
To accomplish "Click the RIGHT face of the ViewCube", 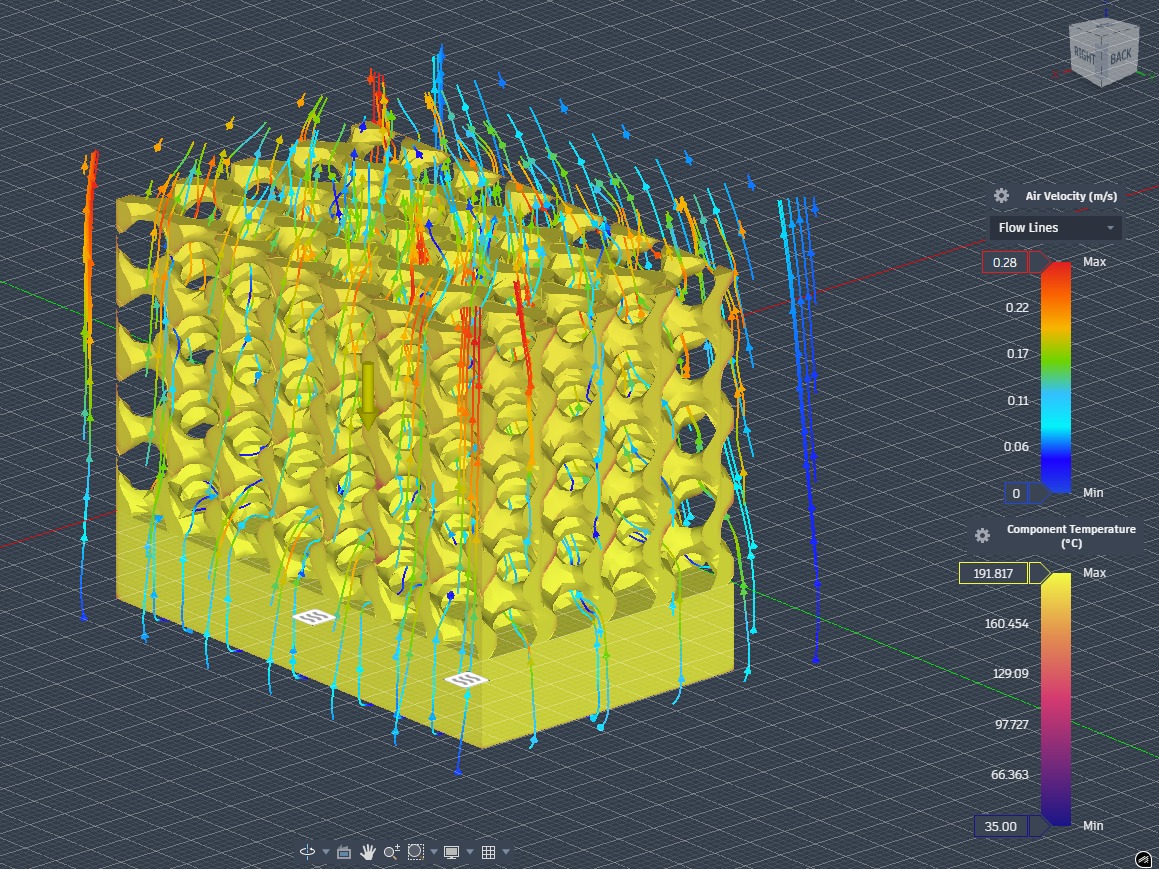I will (1083, 52).
